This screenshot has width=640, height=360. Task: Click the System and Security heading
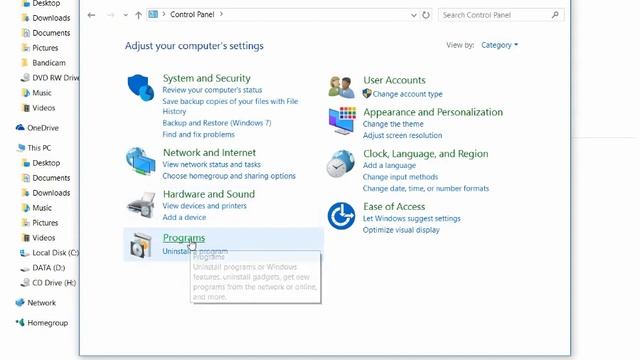coord(207,78)
